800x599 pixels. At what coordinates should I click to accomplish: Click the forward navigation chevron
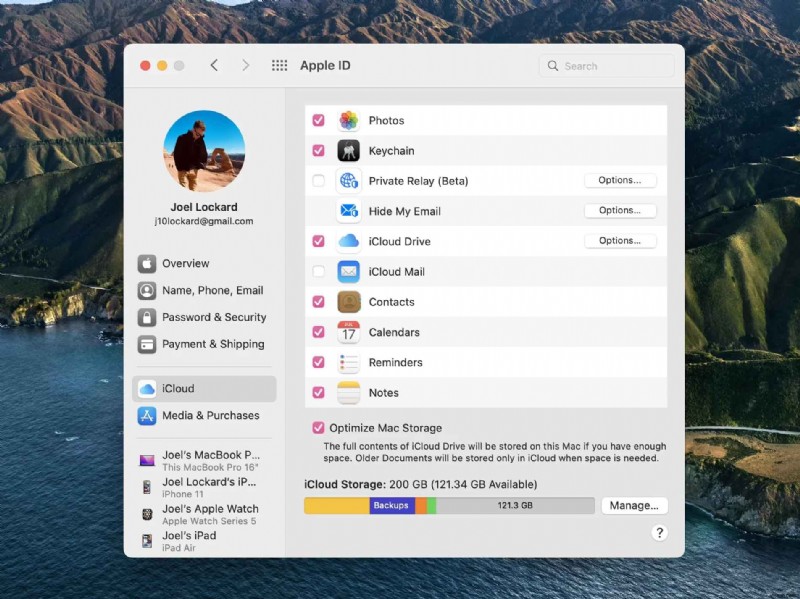pos(246,65)
